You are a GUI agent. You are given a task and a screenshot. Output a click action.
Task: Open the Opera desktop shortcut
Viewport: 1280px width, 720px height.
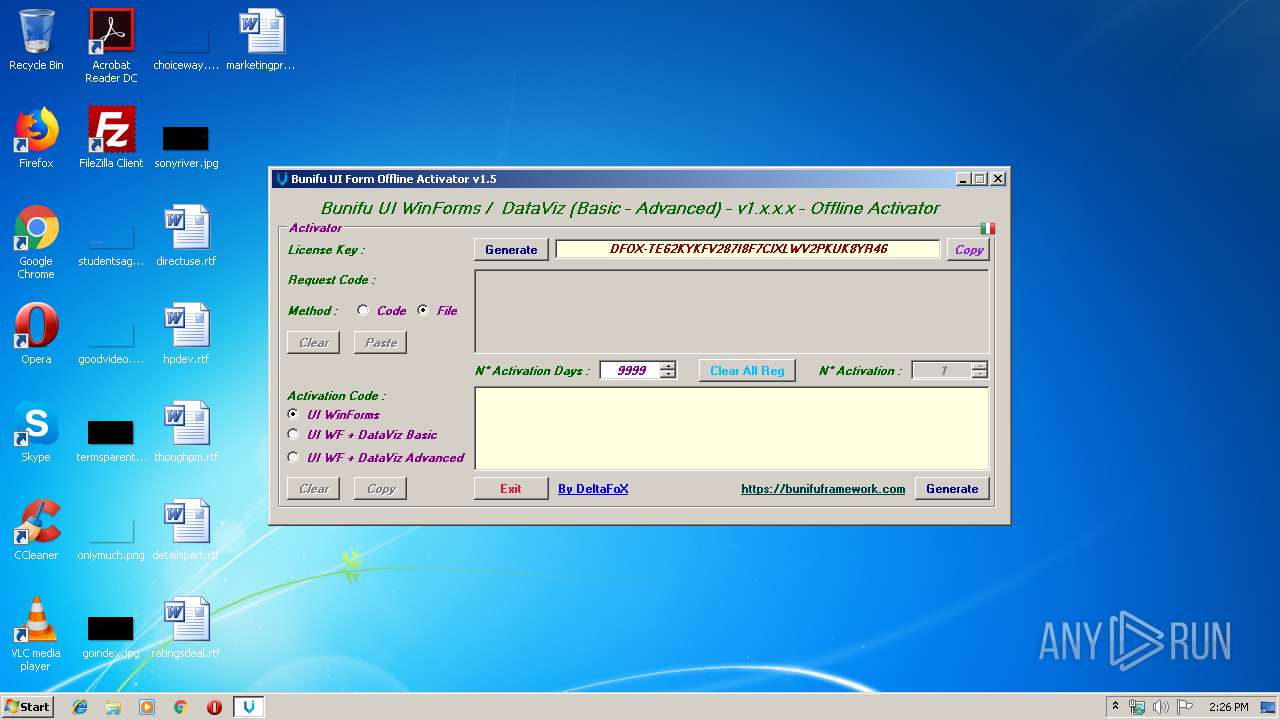[36, 334]
